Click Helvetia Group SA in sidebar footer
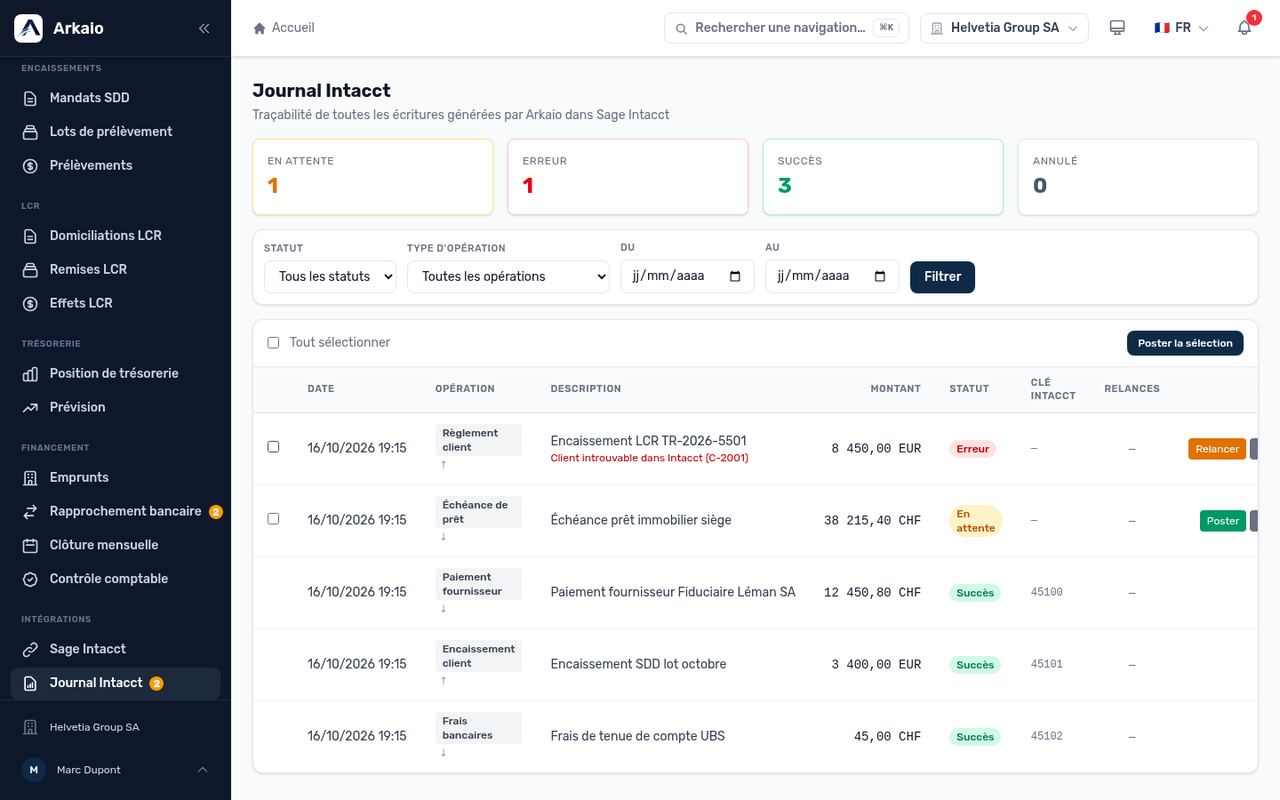The width and height of the screenshot is (1280, 800). pos(94,728)
